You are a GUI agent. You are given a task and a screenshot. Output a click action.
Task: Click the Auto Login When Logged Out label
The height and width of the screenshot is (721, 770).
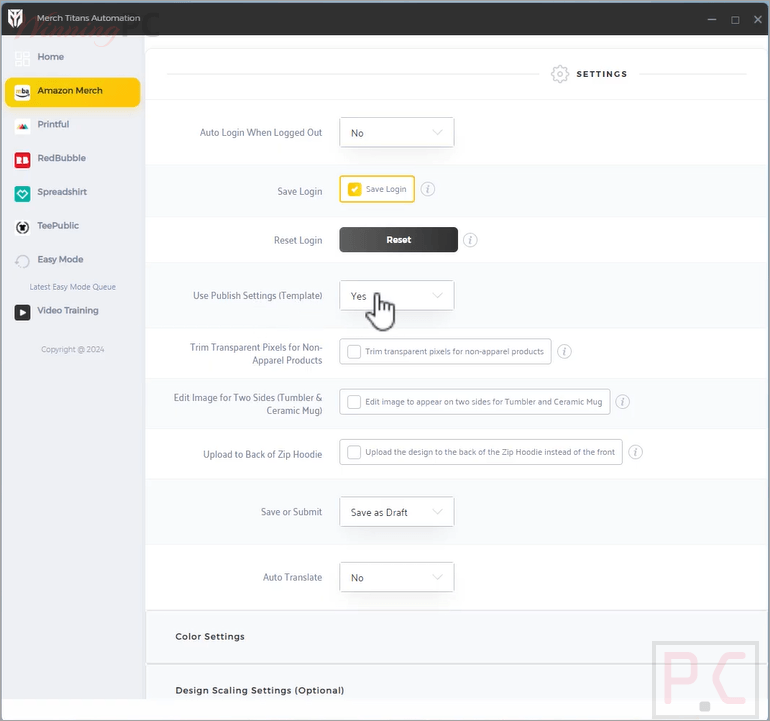tap(261, 133)
